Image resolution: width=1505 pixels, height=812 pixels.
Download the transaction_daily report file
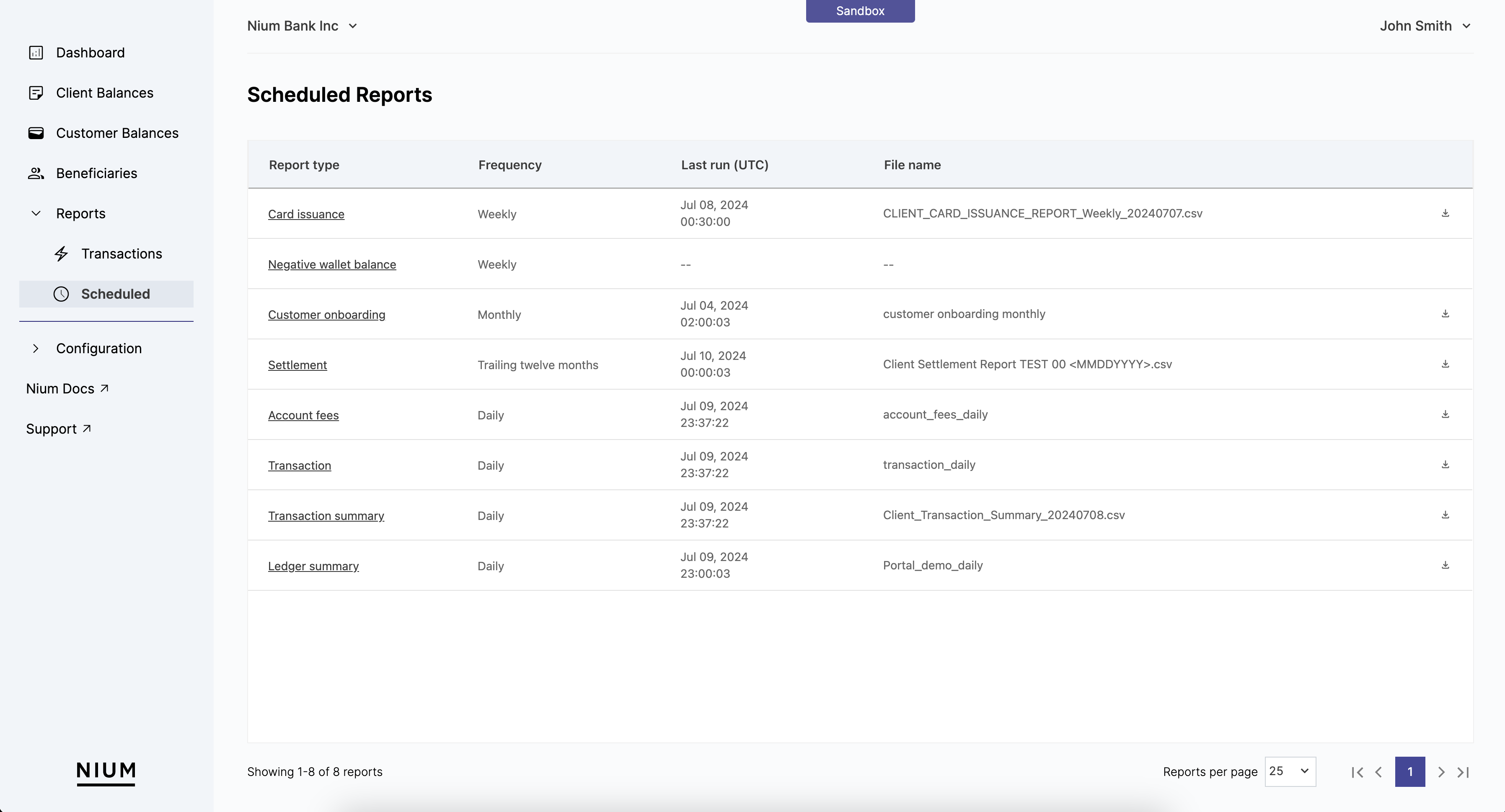[x=1446, y=464]
